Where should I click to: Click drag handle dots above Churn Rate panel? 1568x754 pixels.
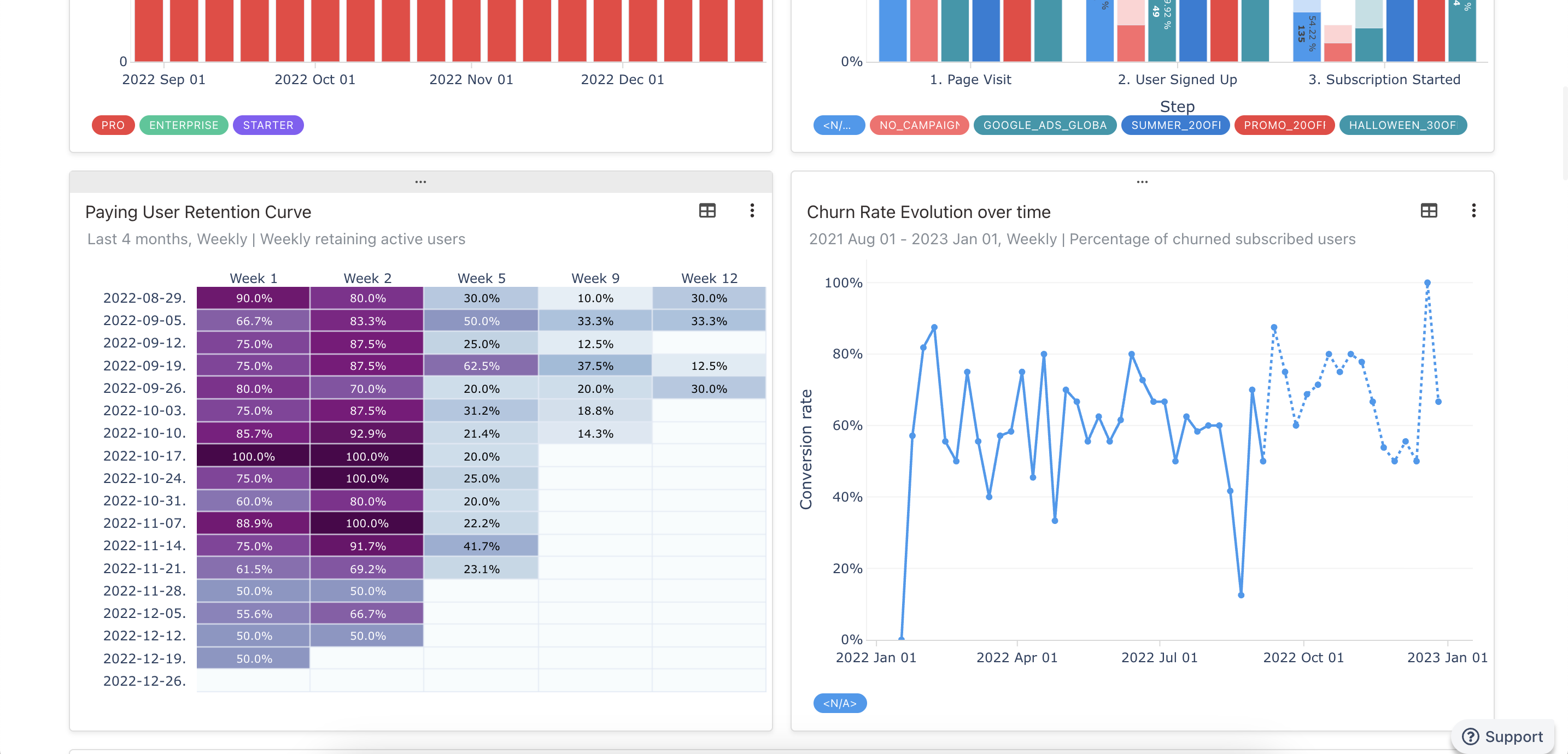(x=1142, y=182)
